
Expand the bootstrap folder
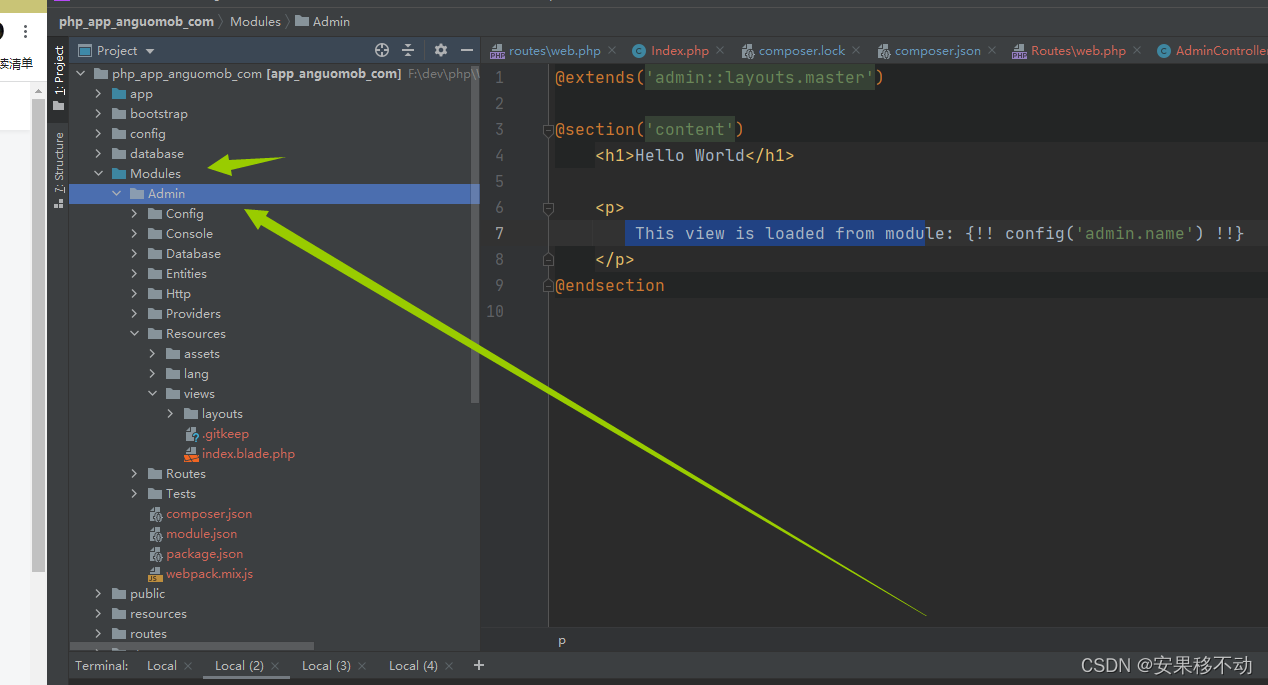point(98,114)
